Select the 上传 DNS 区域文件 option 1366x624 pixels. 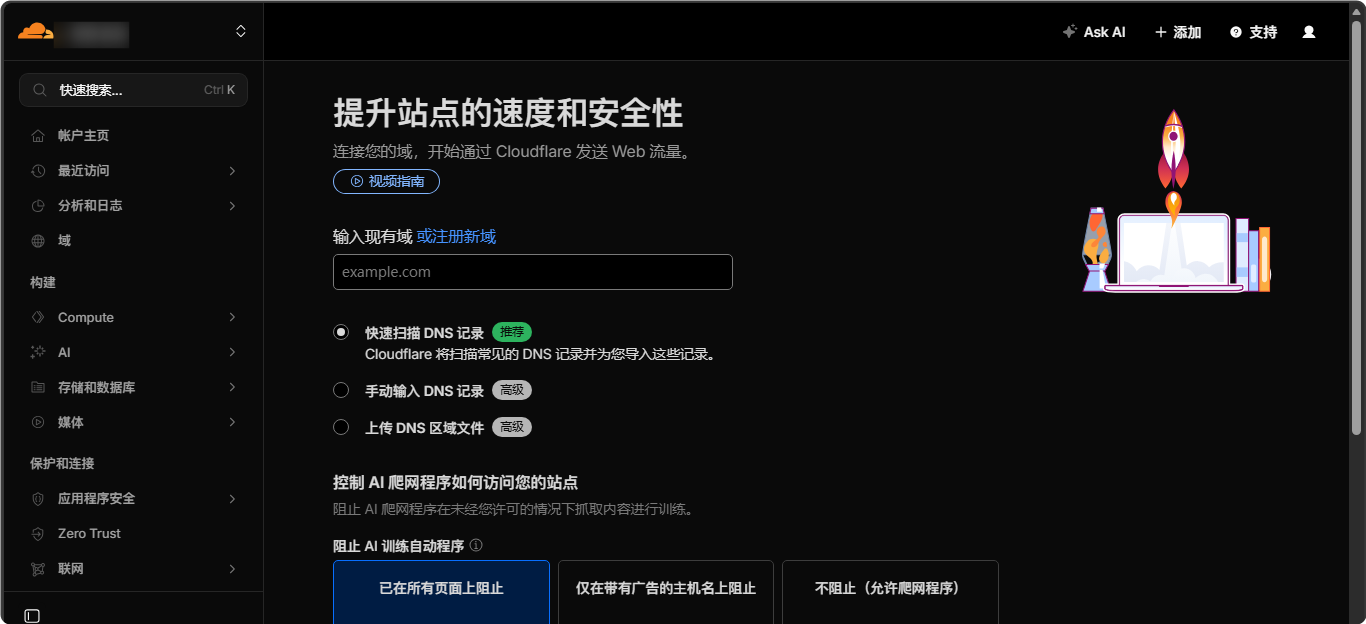pyautogui.click(x=341, y=427)
